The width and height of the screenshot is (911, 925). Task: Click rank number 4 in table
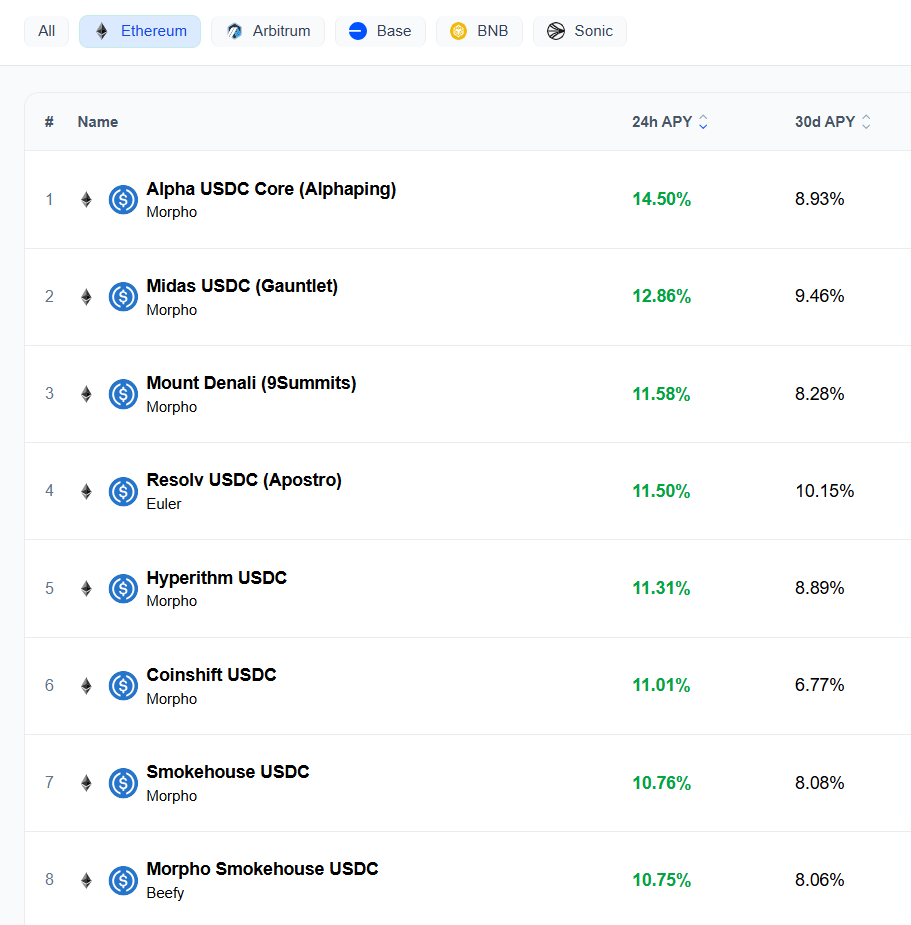(50, 491)
